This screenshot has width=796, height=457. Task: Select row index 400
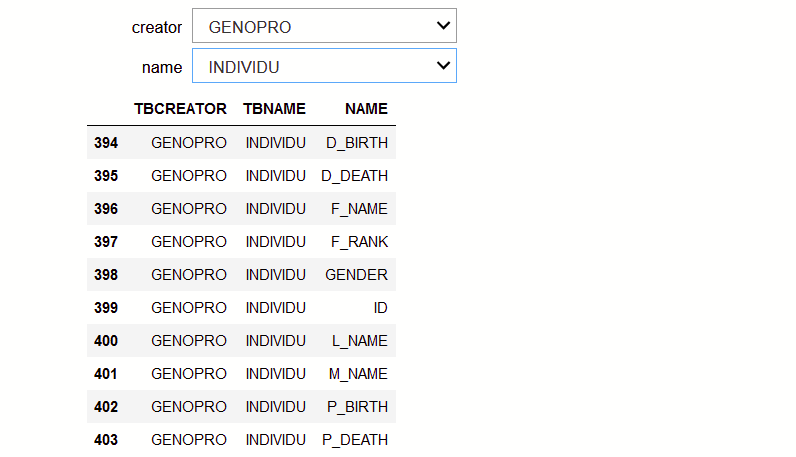click(x=106, y=341)
